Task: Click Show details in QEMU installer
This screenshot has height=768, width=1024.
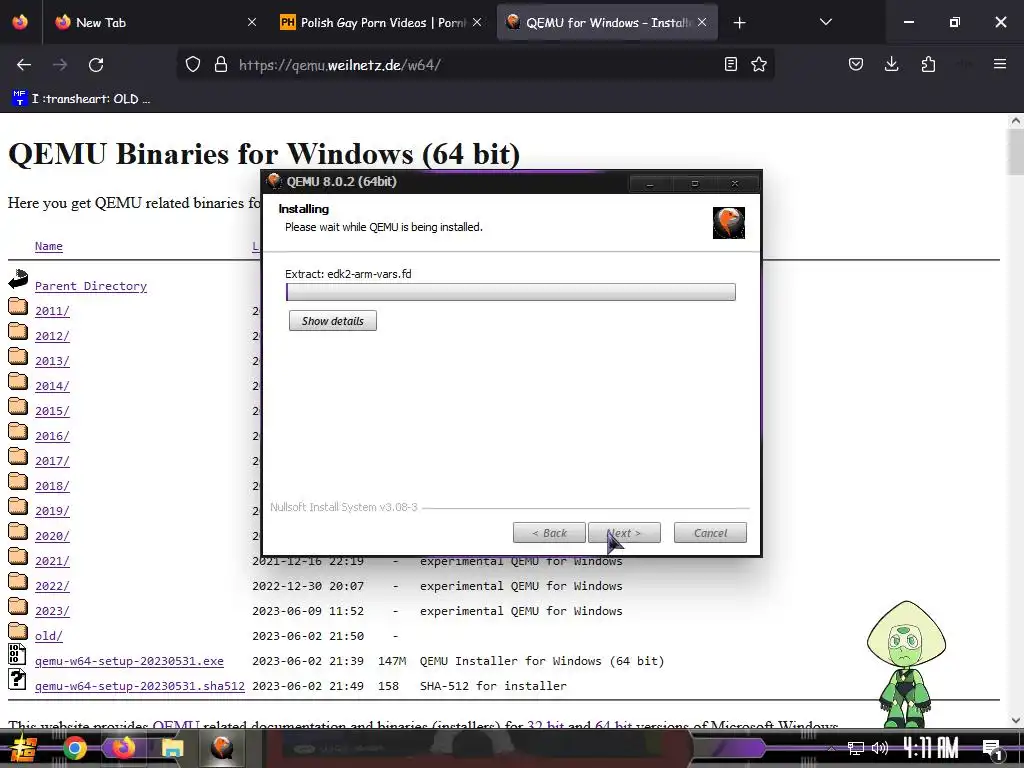Action: [x=332, y=321]
